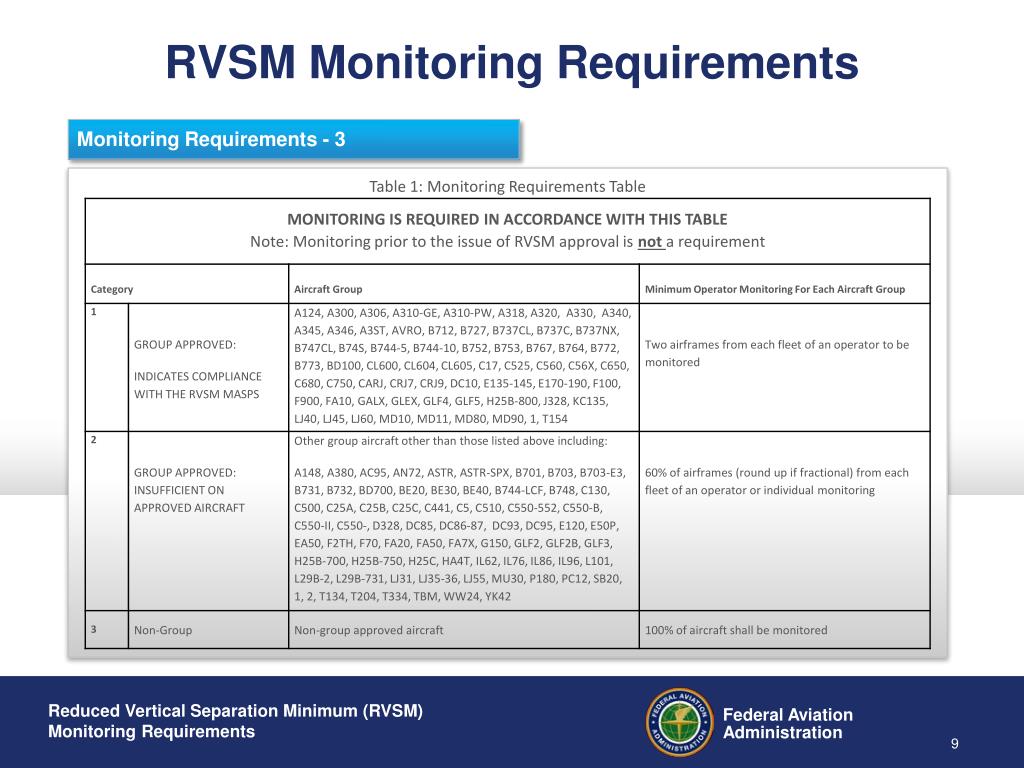Click the aircraft list line starting 'A148, A380, AC95'
Viewport: 1024px width, 768px height.
pos(460,472)
